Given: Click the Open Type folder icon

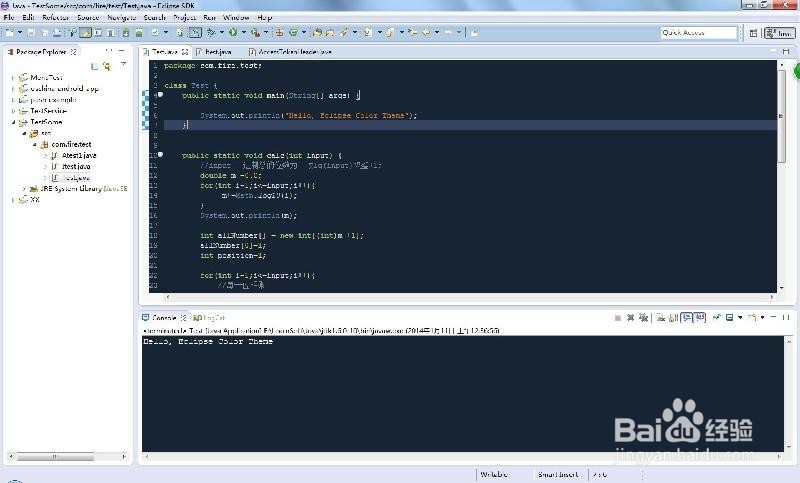Looking at the screenshot, I should coord(317,33).
